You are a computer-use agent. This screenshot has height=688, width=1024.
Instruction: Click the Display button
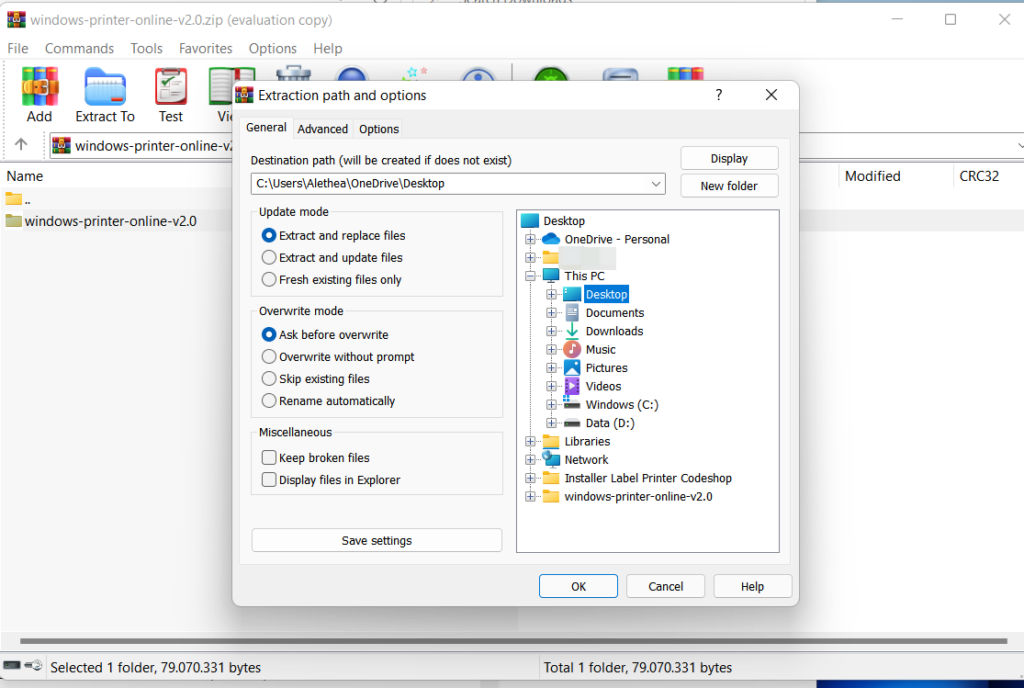pyautogui.click(x=729, y=159)
